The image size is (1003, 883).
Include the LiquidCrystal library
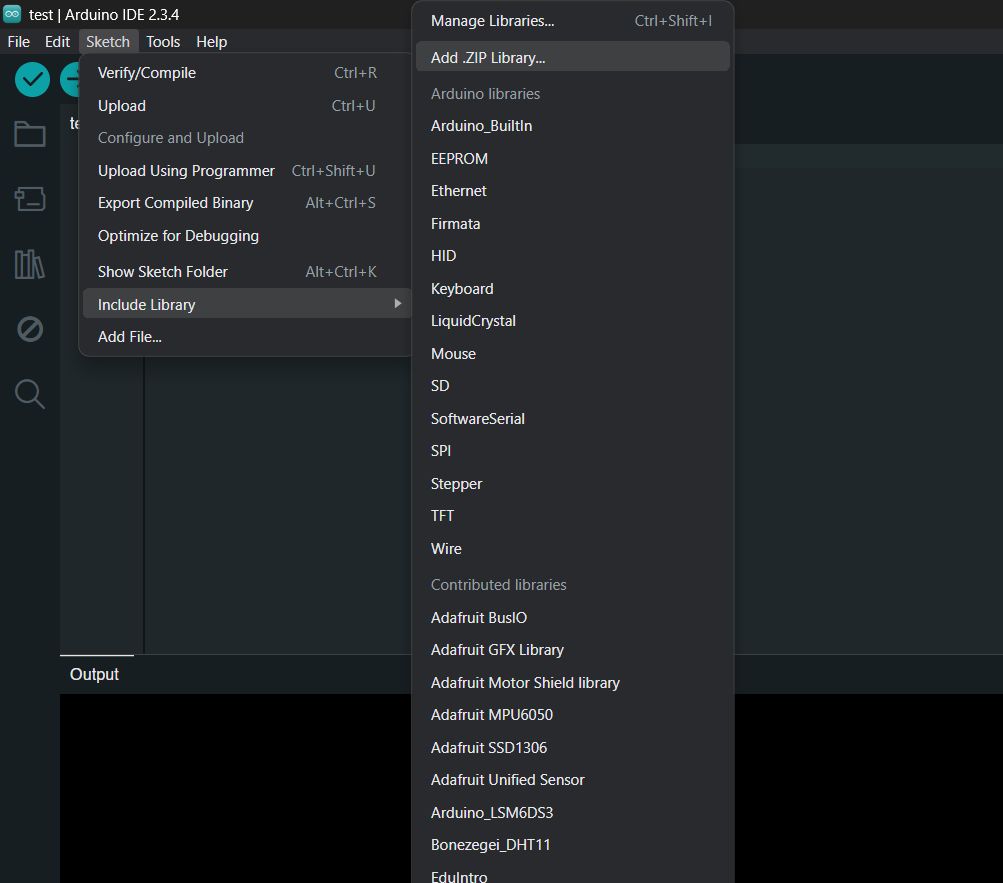pos(573,321)
